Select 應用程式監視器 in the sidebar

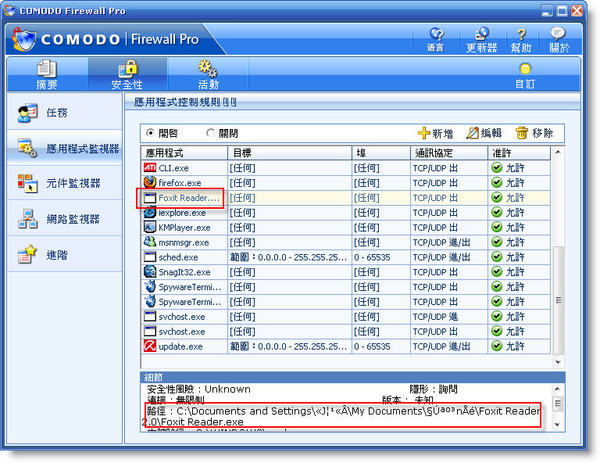(64, 148)
